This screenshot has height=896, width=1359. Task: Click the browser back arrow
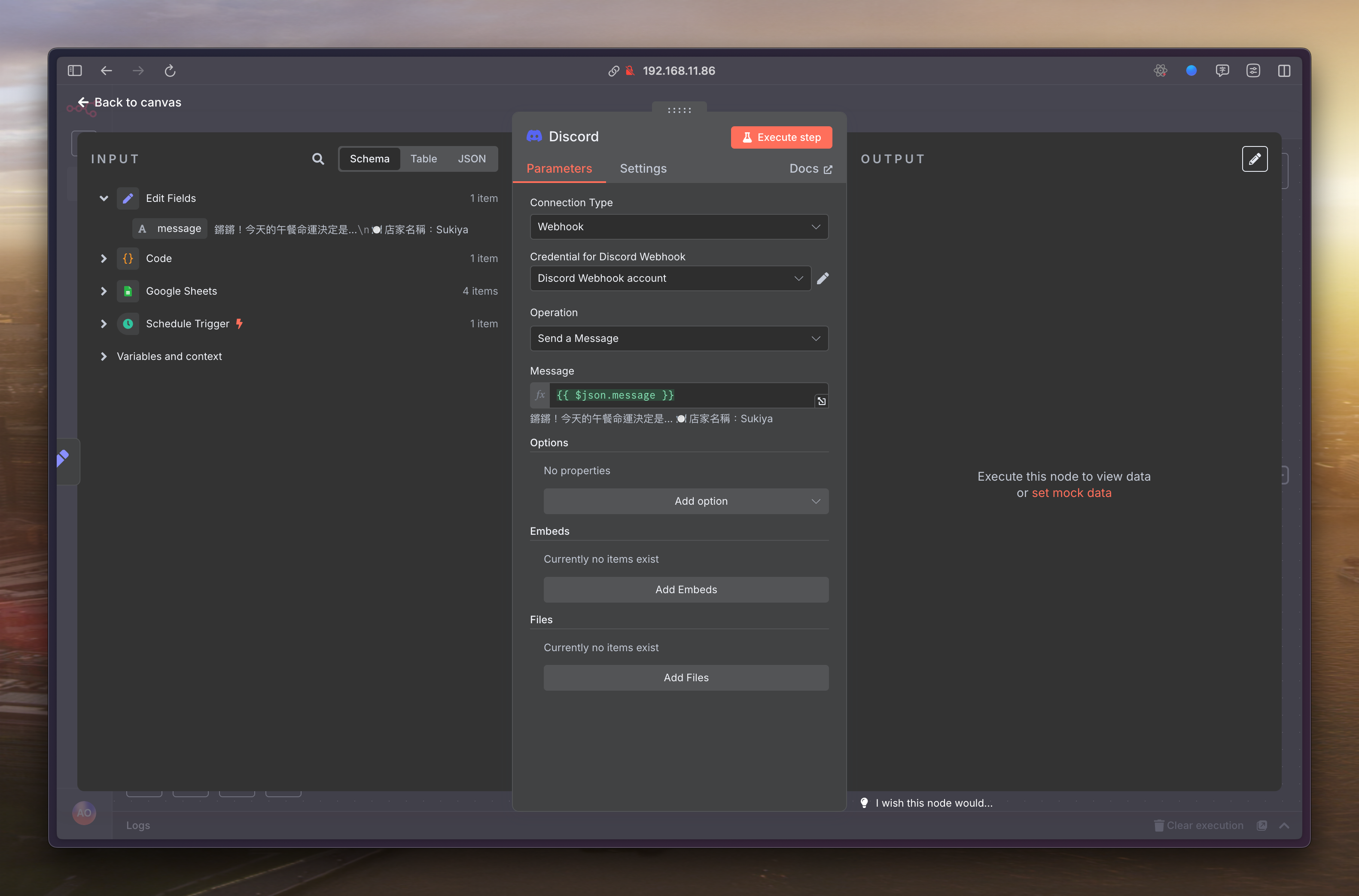pos(106,71)
